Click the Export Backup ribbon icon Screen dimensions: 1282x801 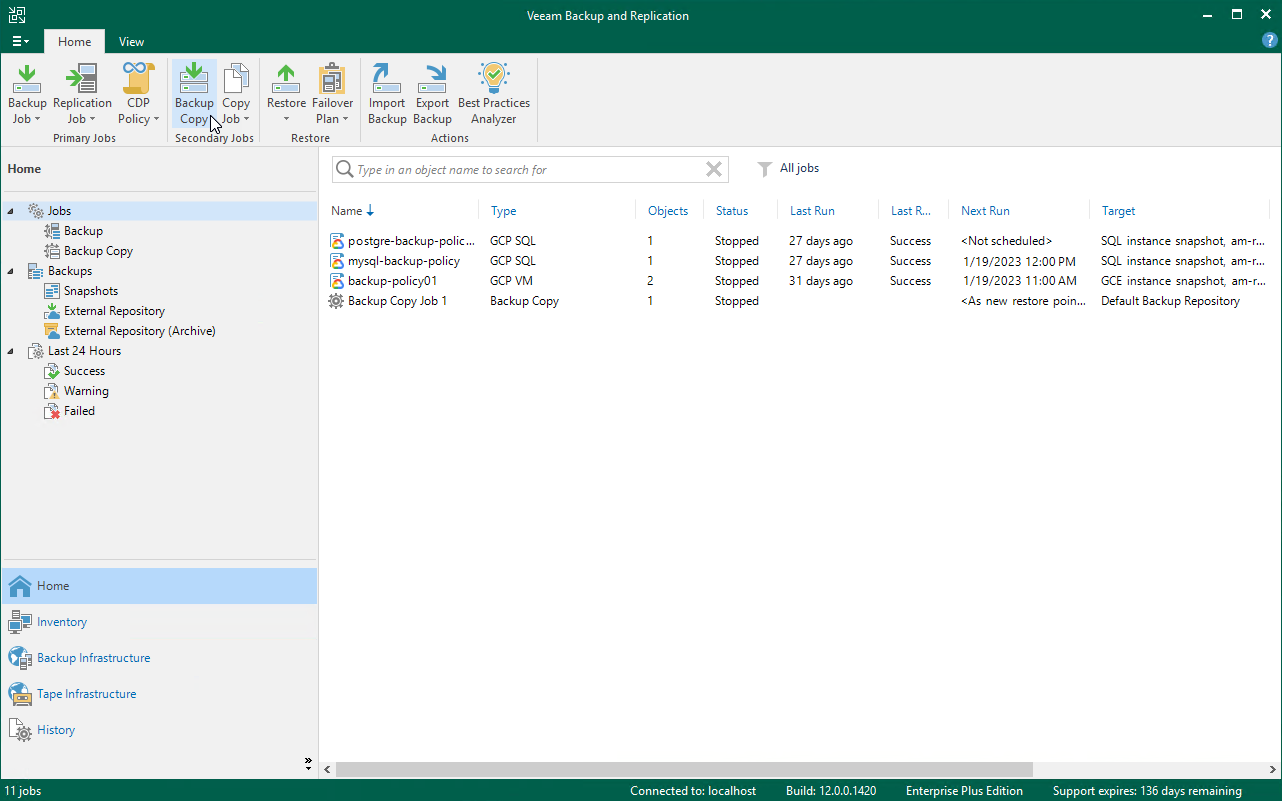433,78
